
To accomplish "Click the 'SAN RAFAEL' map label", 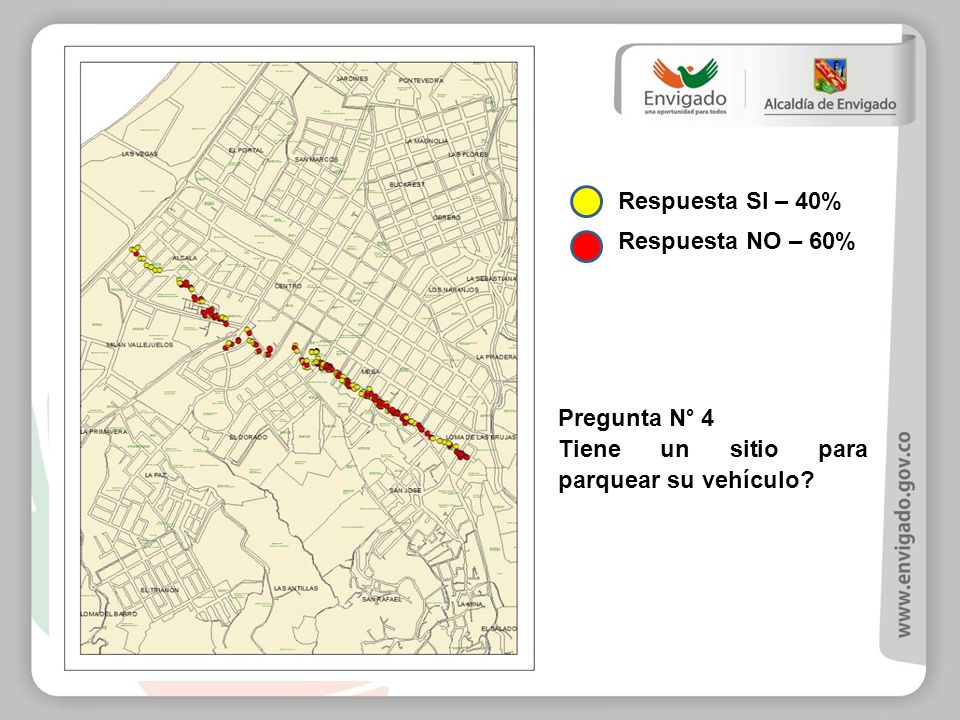I will pyautogui.click(x=381, y=599).
